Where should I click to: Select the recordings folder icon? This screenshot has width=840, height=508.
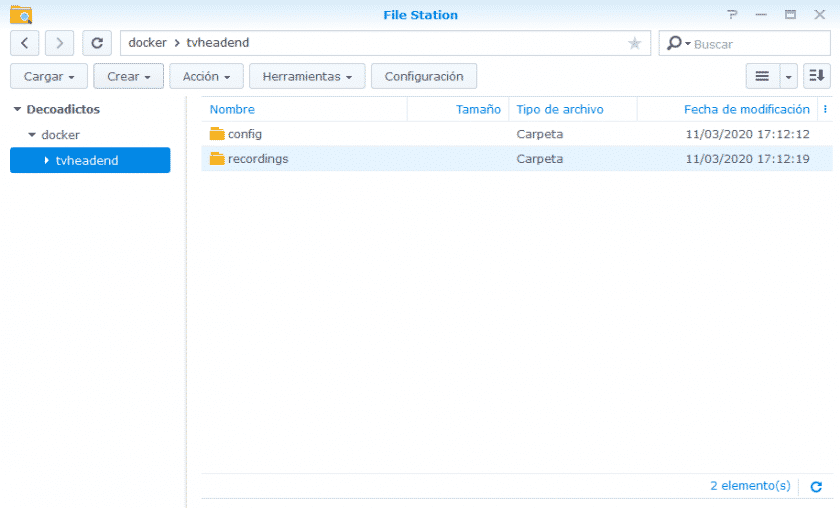coord(217,159)
